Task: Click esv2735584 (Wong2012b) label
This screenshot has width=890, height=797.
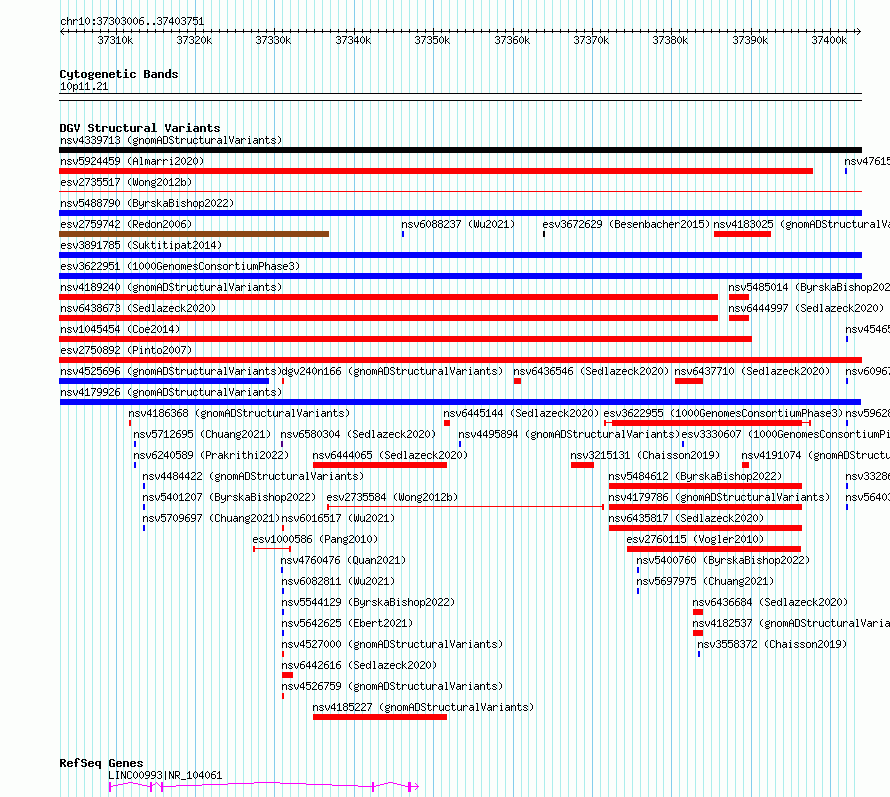Action: click(392, 497)
